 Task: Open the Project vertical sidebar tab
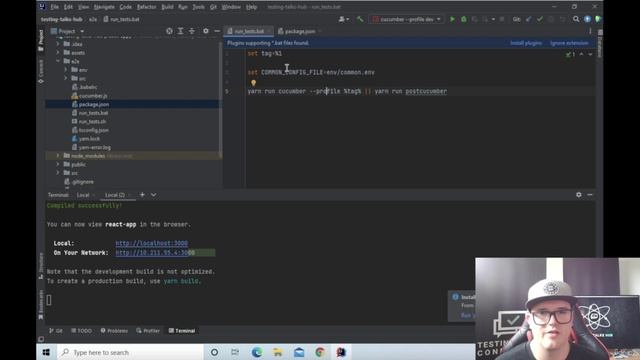41,40
